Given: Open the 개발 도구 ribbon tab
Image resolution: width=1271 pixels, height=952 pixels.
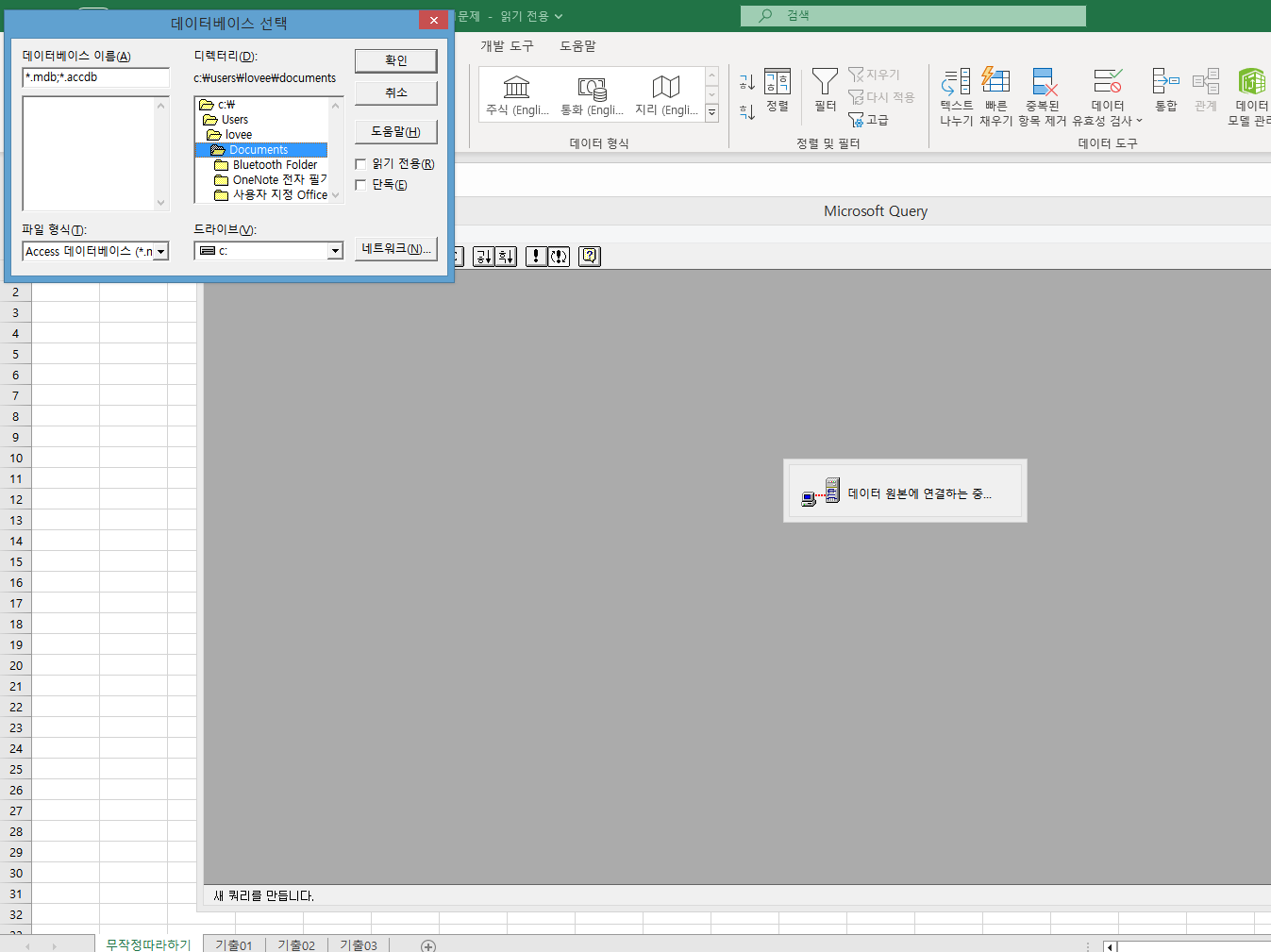Looking at the screenshot, I should click(x=507, y=46).
